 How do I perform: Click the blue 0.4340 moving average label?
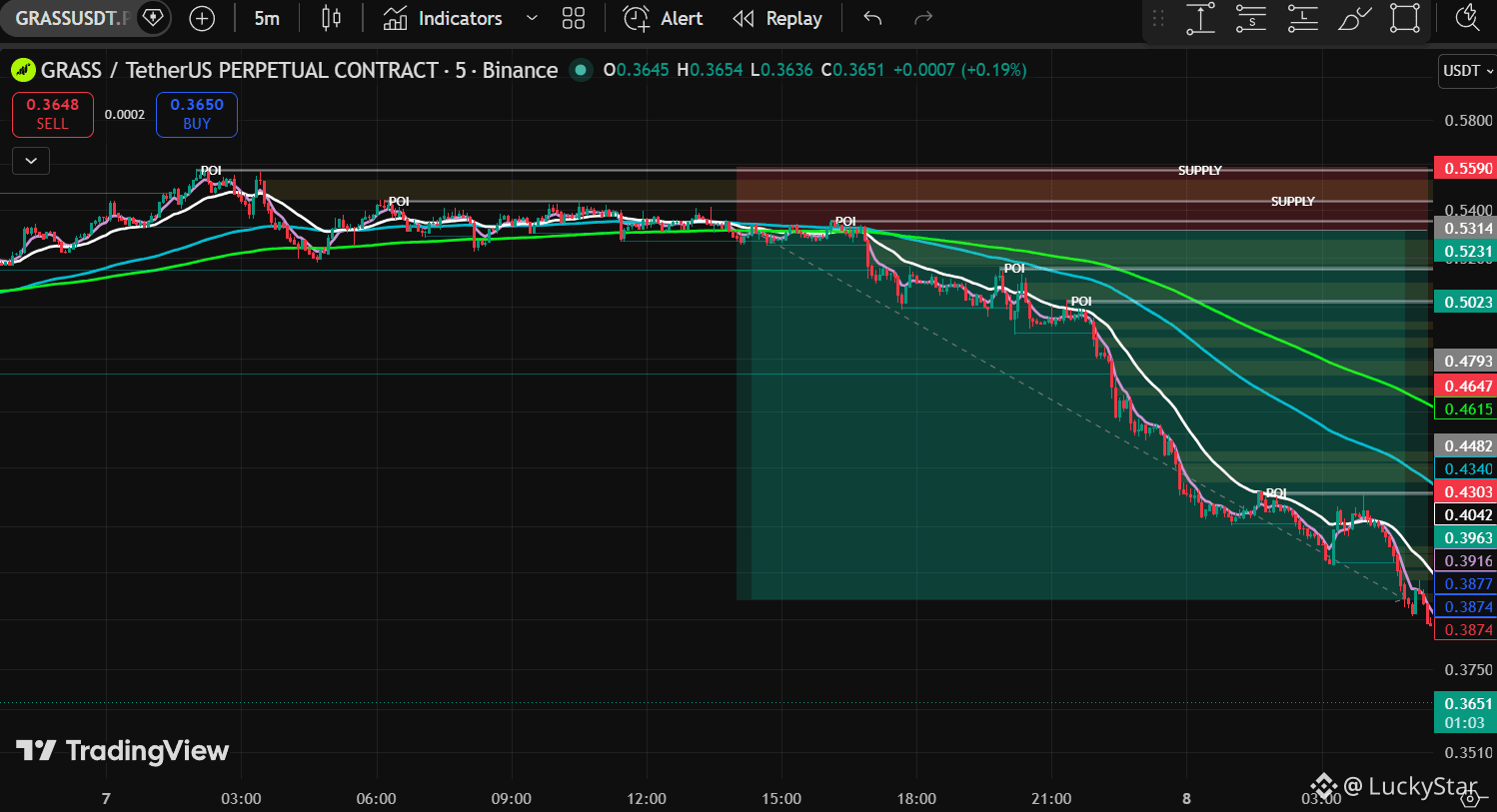(x=1465, y=468)
